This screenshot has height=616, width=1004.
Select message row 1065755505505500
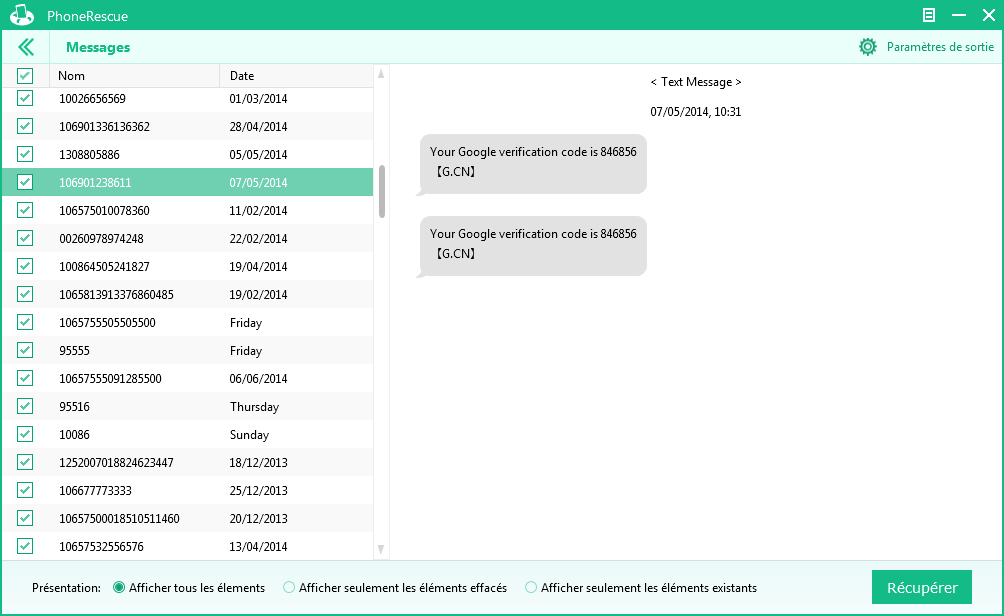tap(188, 323)
